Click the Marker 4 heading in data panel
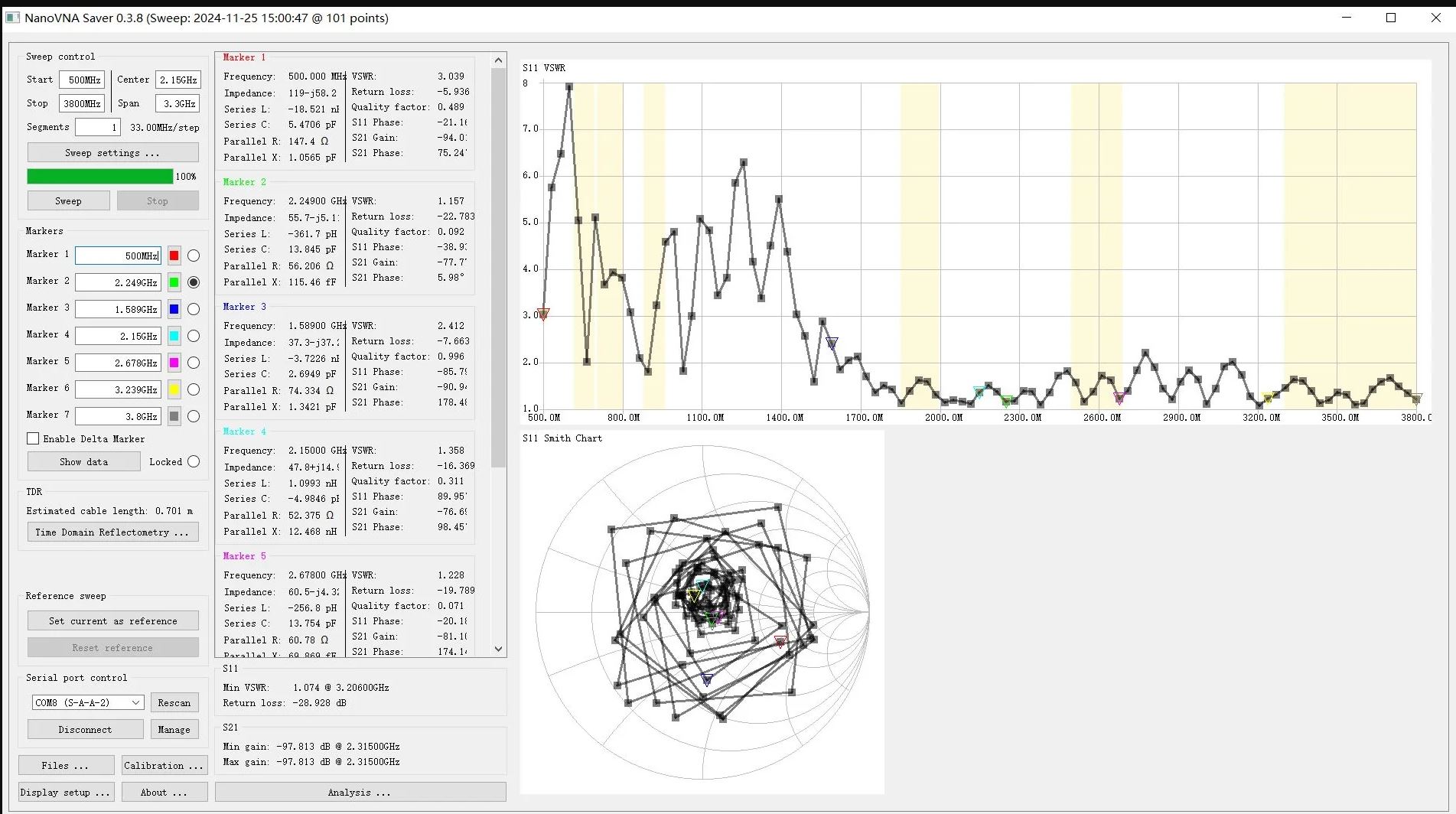1456x814 pixels. pos(245,431)
